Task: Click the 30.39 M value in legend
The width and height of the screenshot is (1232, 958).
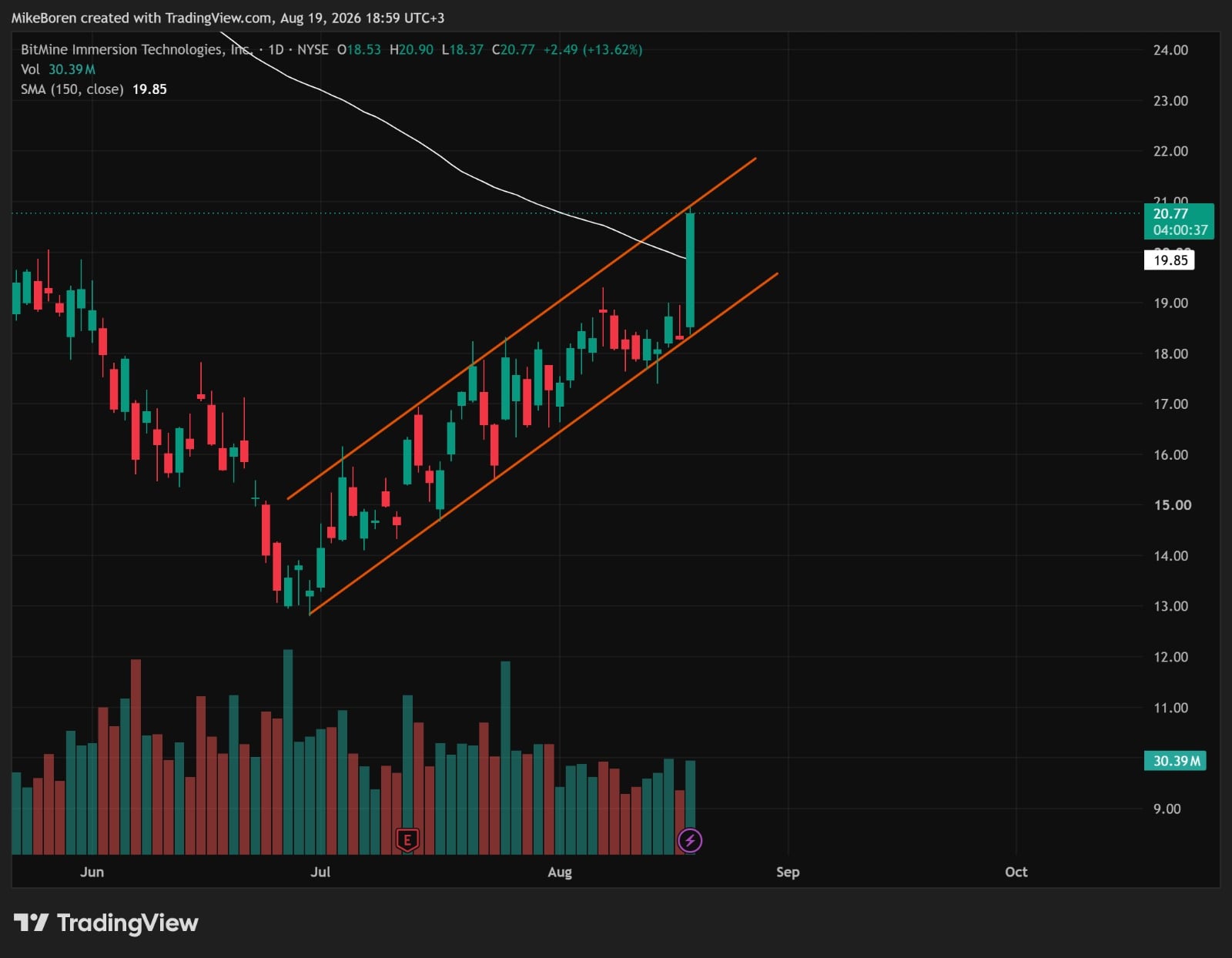Action: tap(72, 69)
